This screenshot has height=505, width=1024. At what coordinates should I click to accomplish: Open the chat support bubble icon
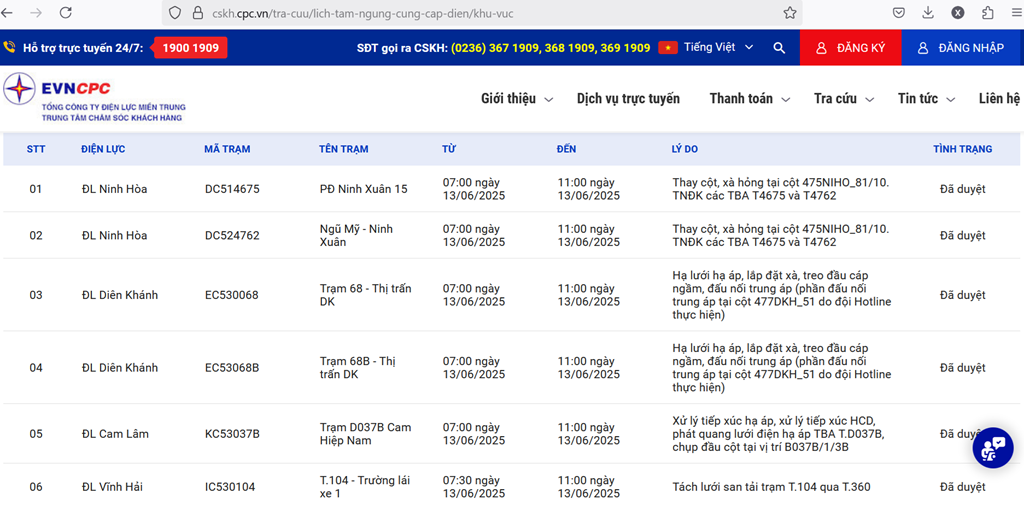(x=993, y=448)
